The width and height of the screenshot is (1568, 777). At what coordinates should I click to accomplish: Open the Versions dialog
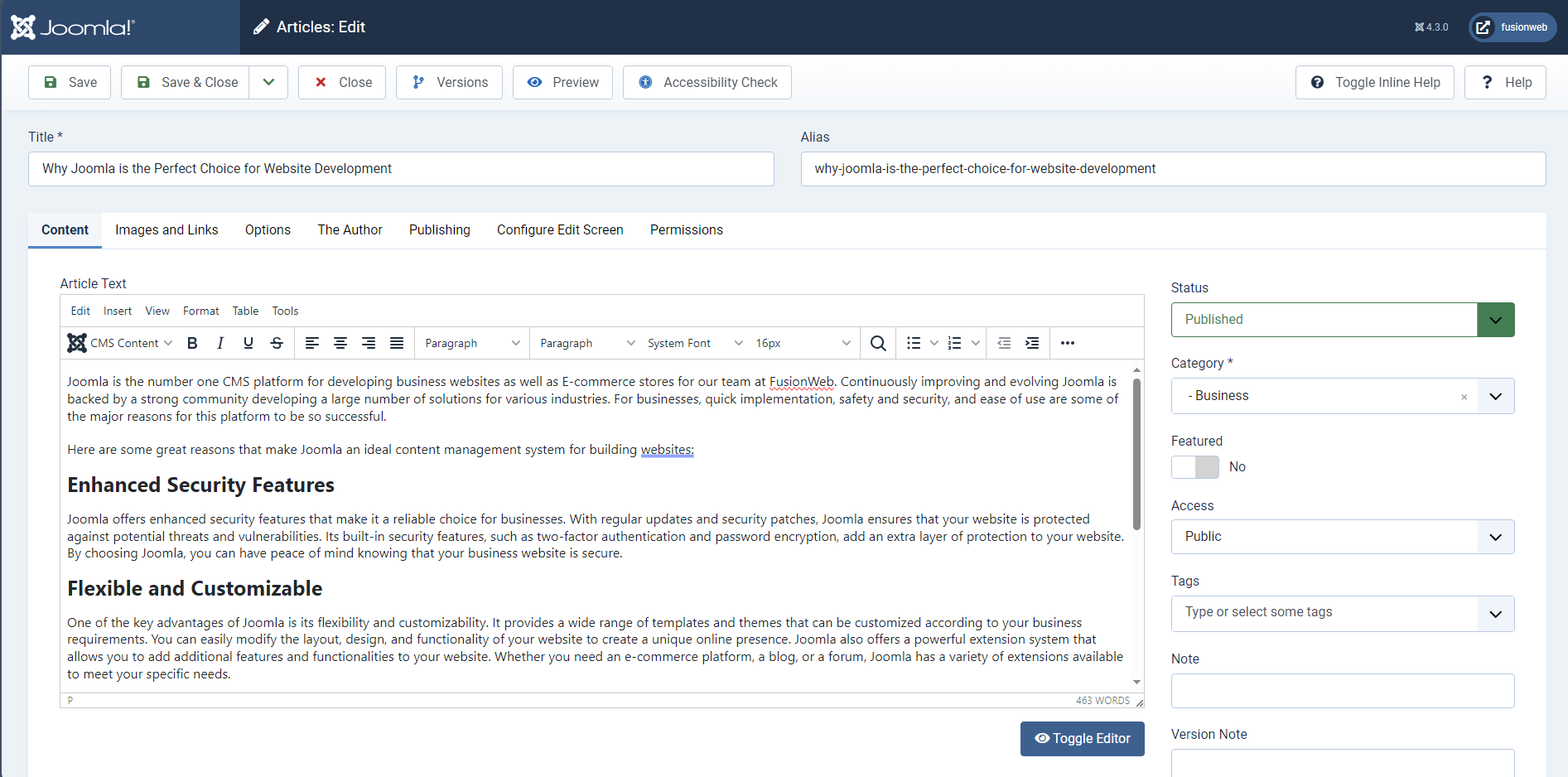pyautogui.click(x=449, y=83)
